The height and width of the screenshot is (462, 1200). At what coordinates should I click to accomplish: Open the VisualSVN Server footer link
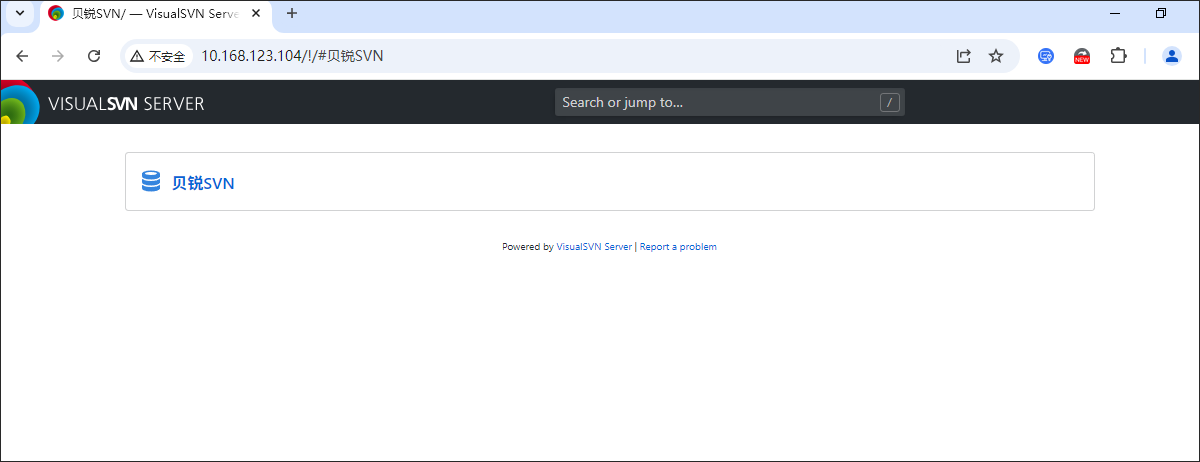pos(594,247)
